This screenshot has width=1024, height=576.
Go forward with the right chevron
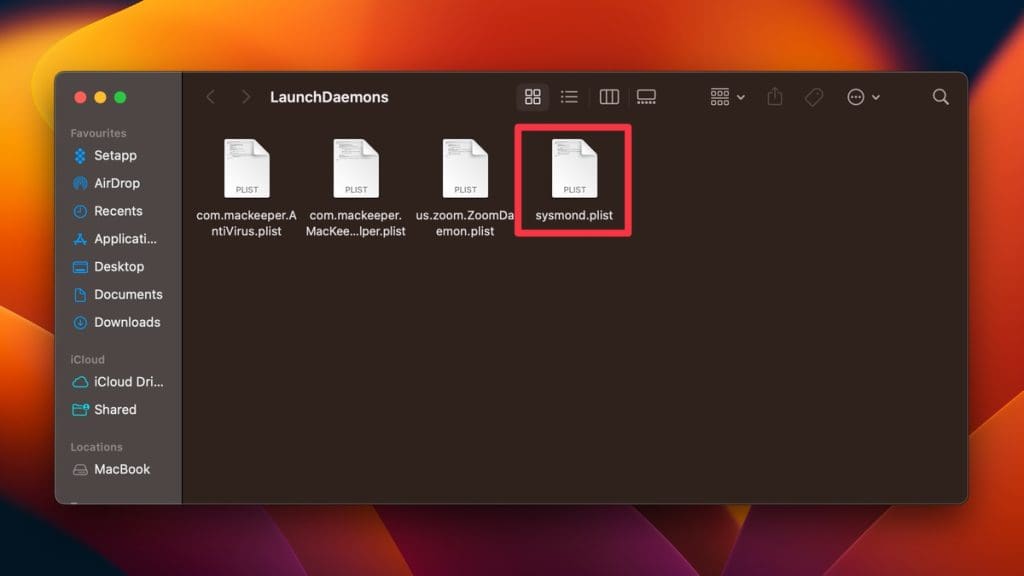coord(246,97)
